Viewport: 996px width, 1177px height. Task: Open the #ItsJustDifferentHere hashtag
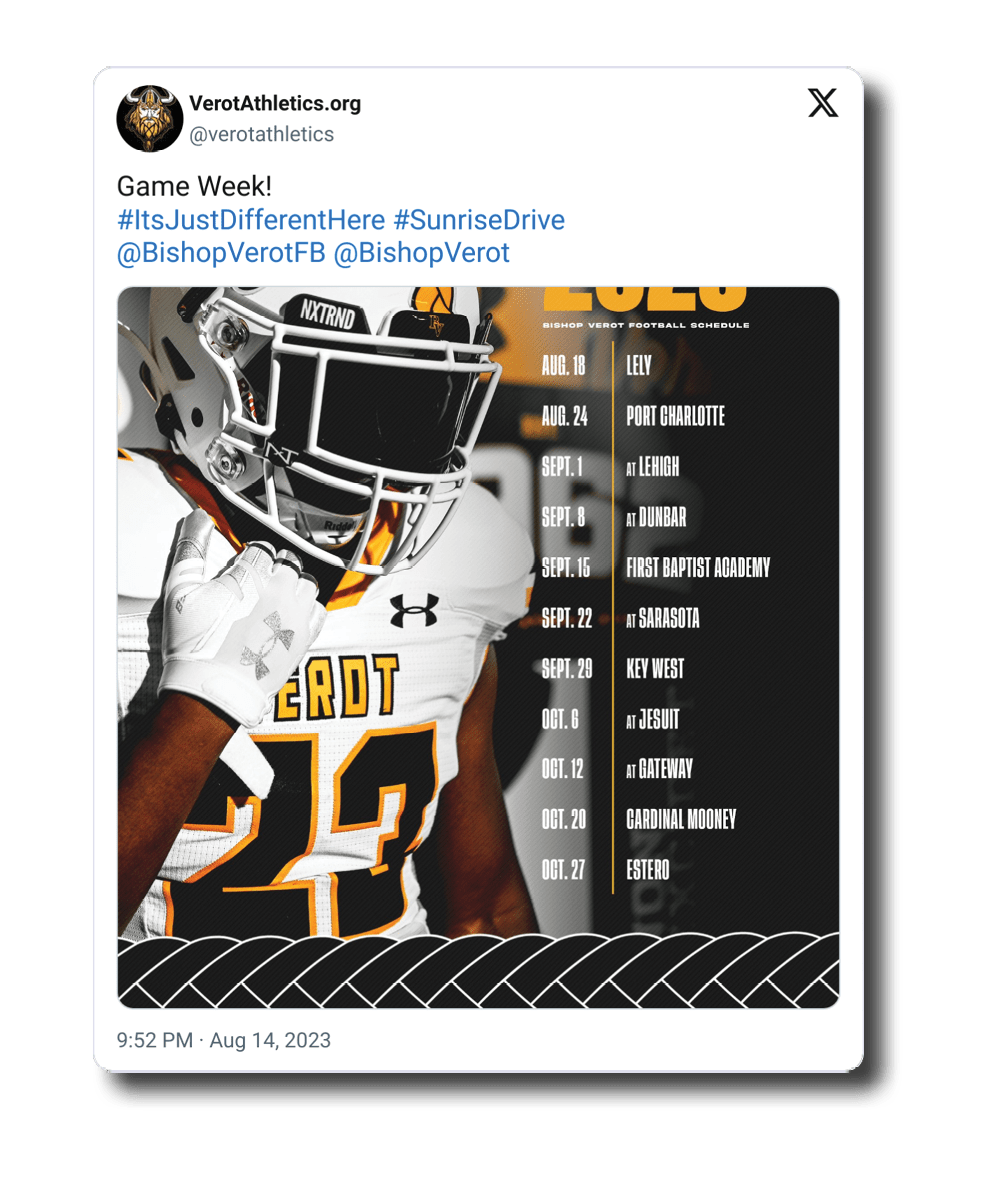[x=244, y=220]
